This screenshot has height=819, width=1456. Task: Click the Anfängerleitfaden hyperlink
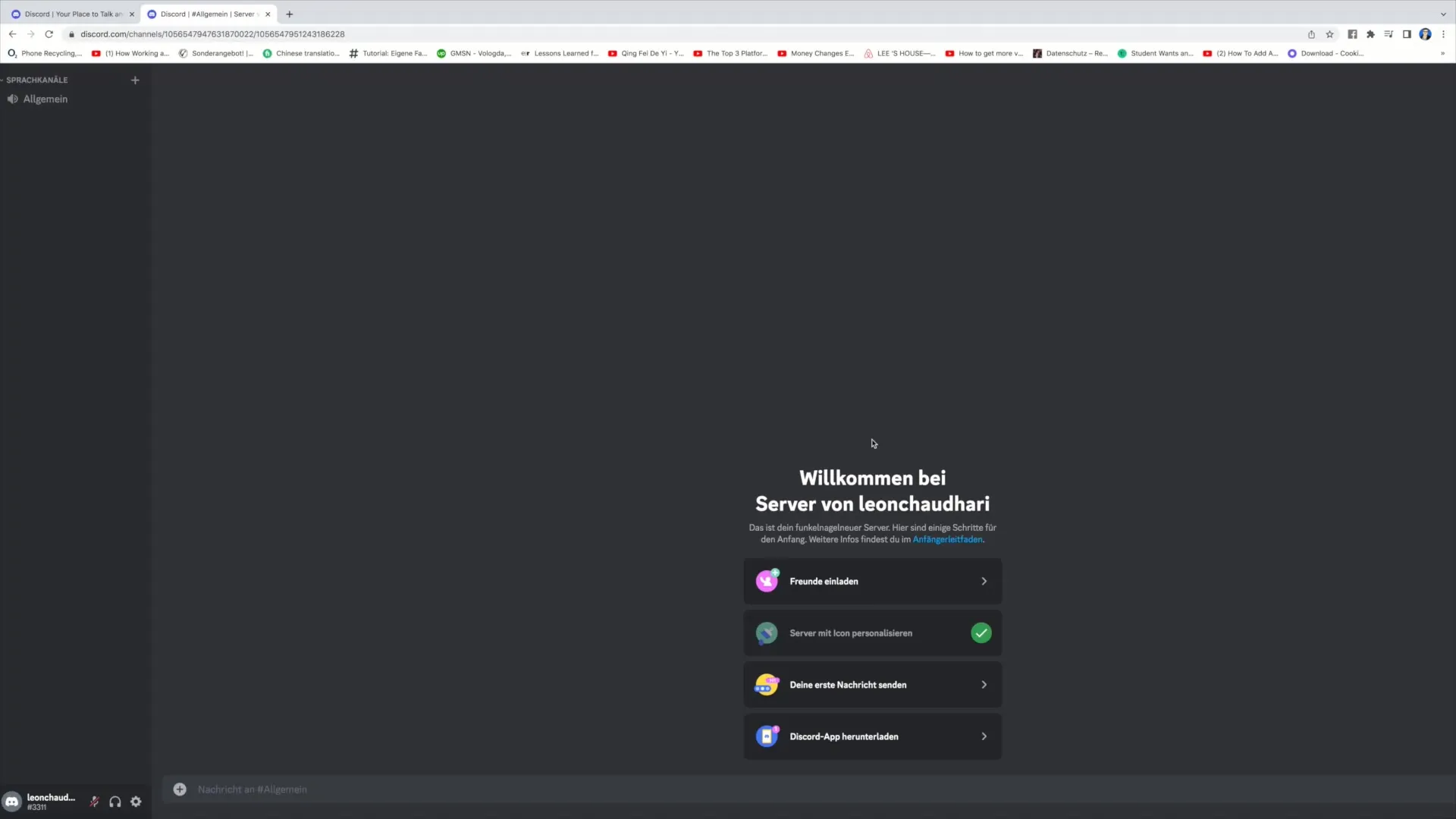pyautogui.click(x=947, y=539)
